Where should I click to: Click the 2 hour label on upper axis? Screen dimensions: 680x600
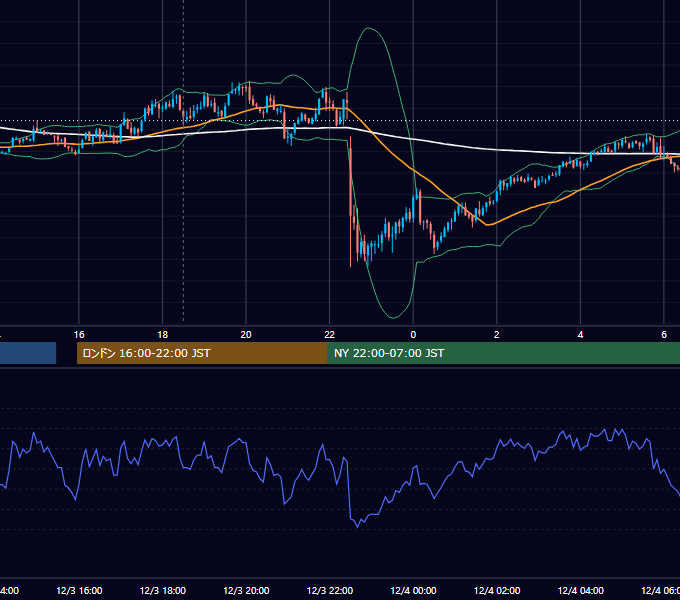pyautogui.click(x=497, y=334)
